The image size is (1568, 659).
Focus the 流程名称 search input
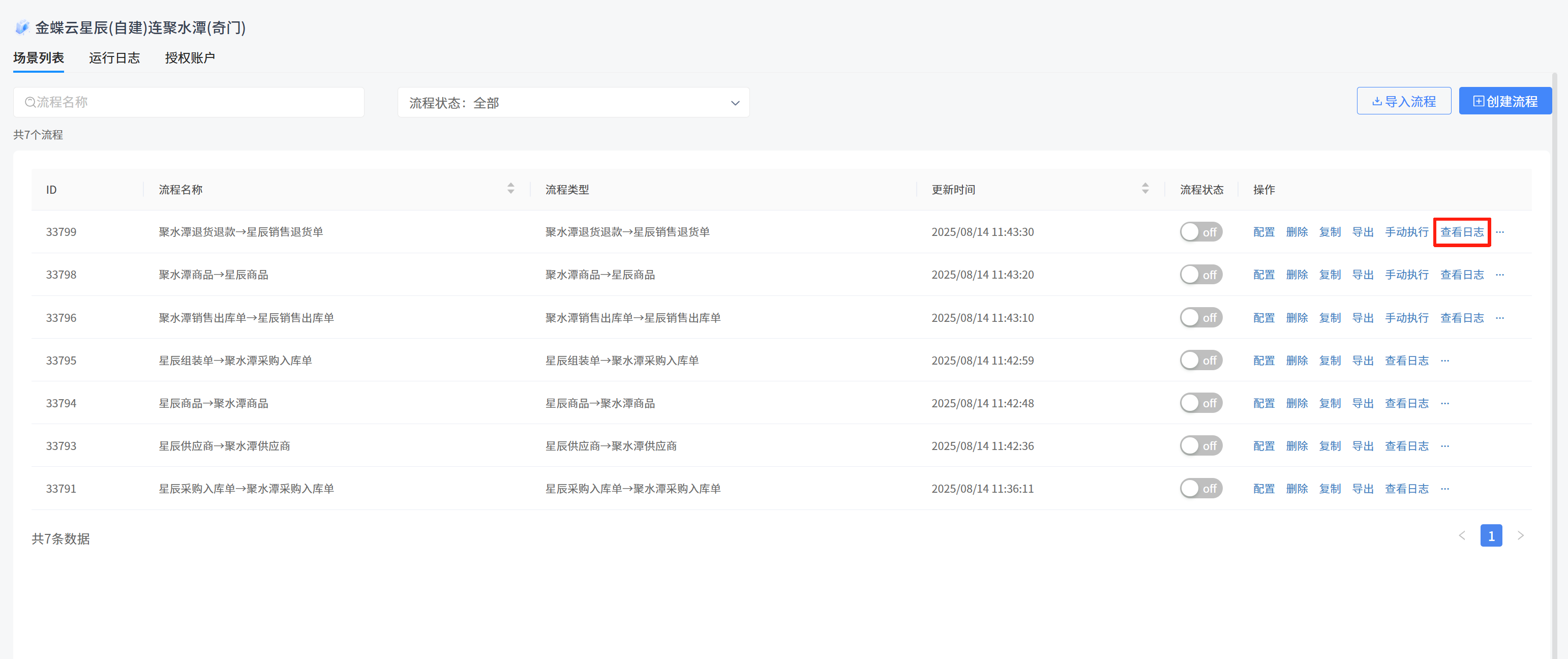coord(195,102)
